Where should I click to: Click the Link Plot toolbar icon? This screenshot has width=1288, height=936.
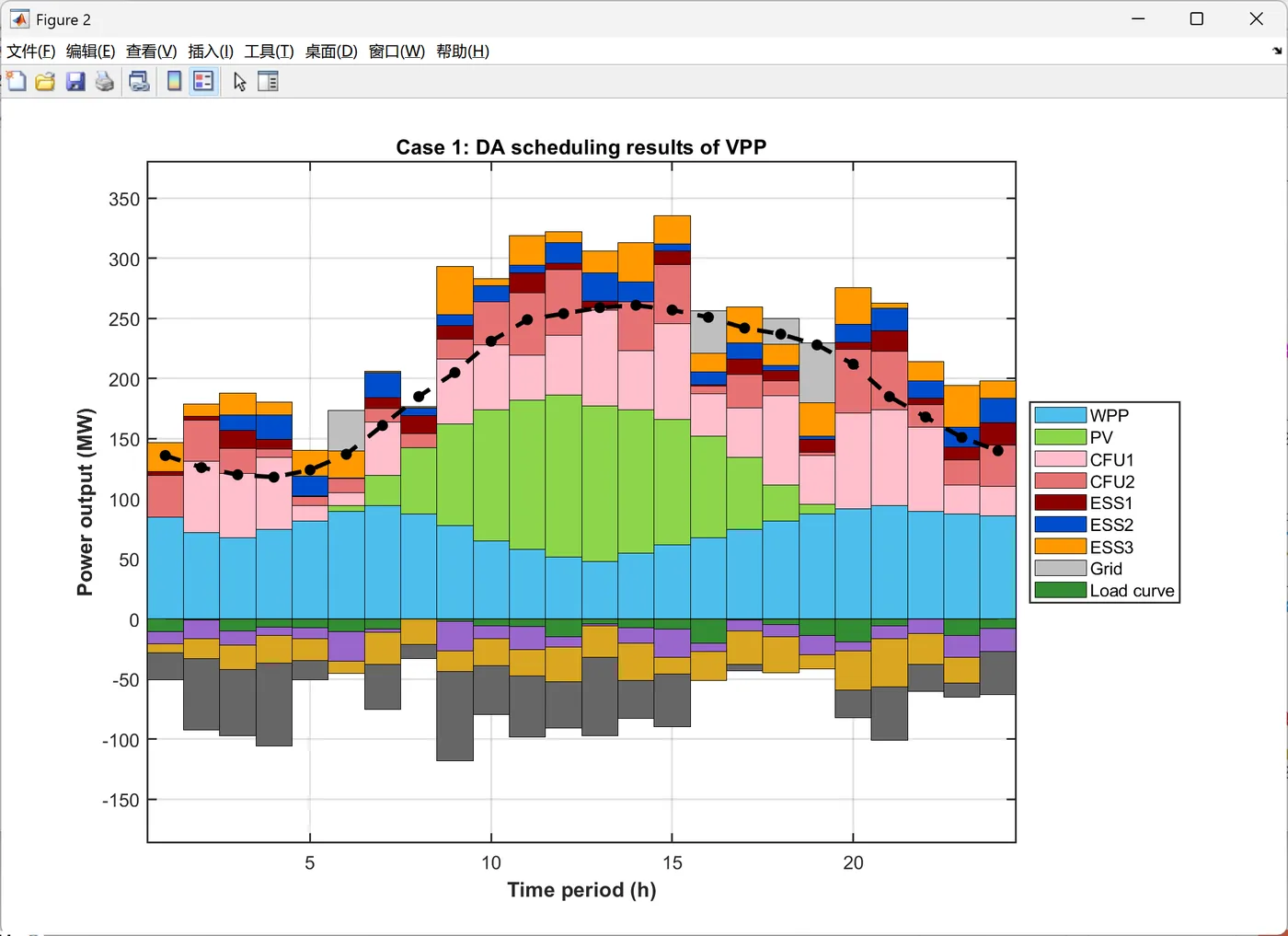[x=139, y=82]
